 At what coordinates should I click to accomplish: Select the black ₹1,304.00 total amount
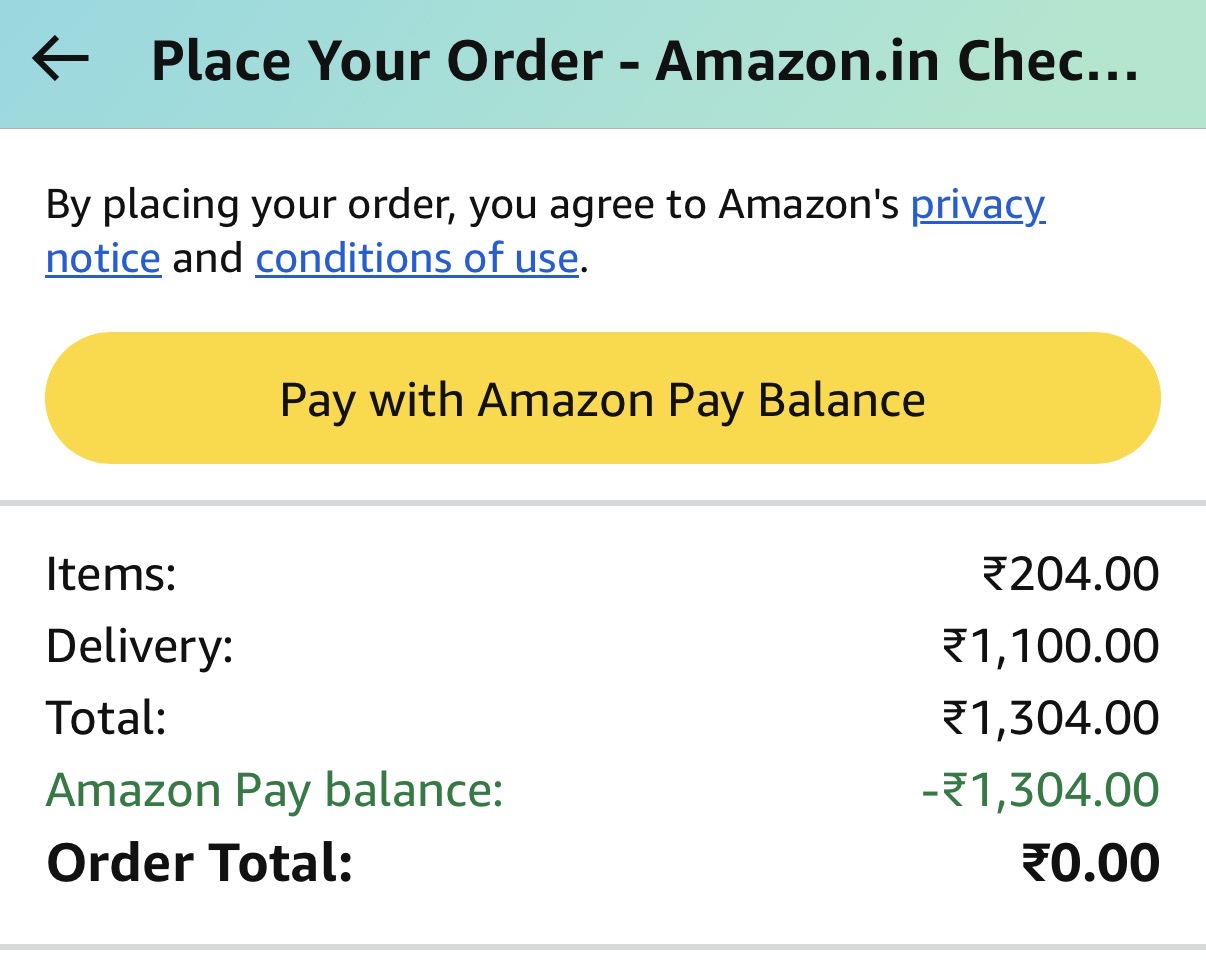point(1050,718)
